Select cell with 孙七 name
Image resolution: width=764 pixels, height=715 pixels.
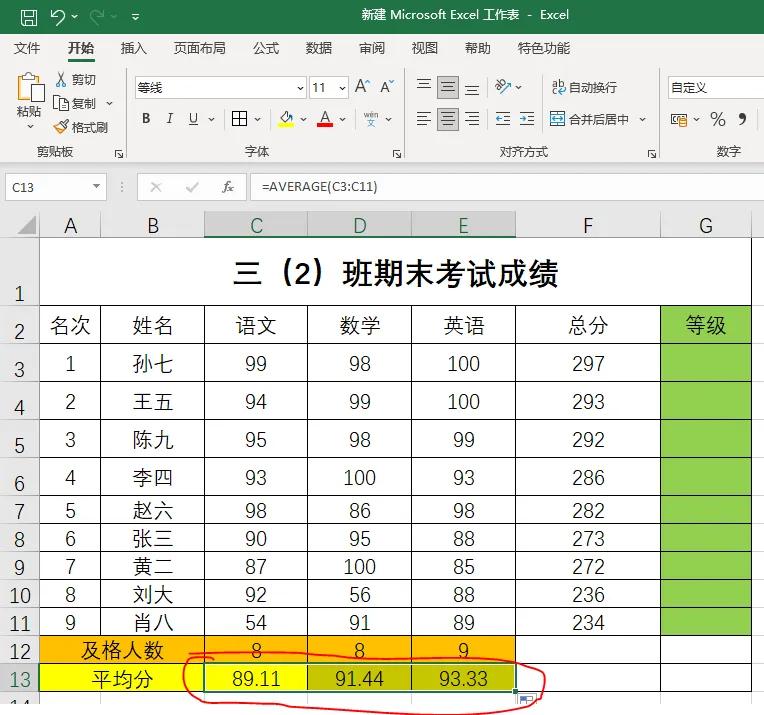(153, 363)
